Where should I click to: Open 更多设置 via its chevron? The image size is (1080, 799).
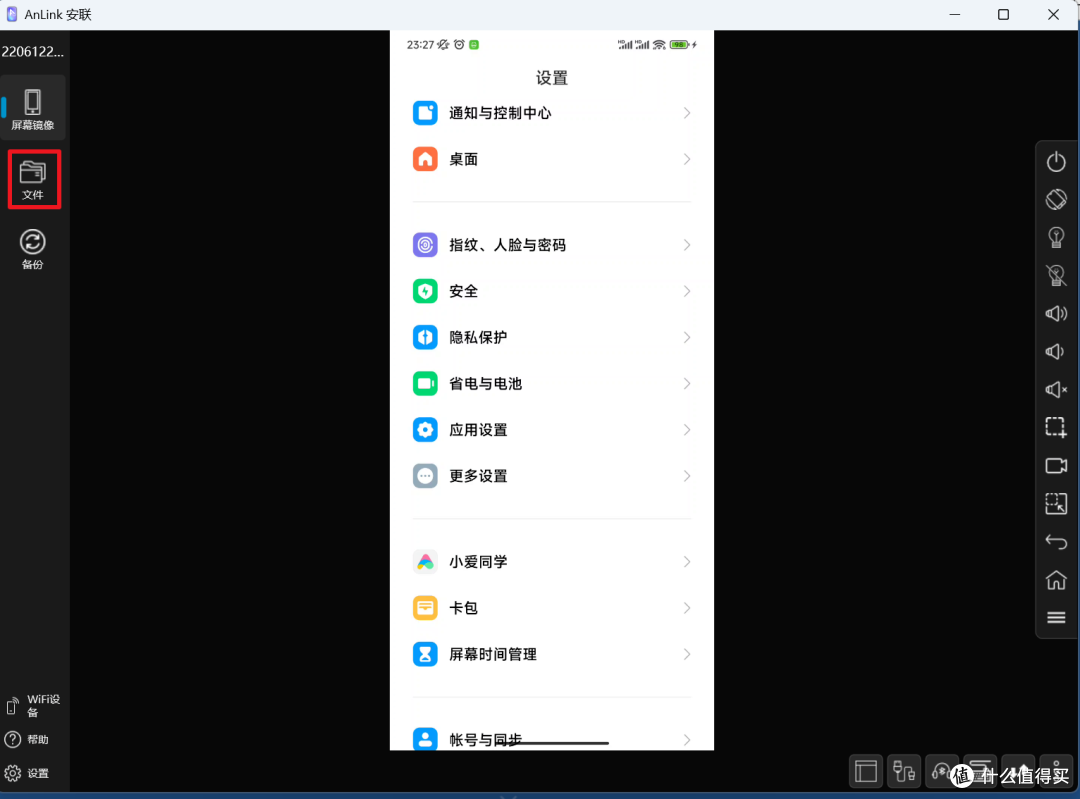687,476
